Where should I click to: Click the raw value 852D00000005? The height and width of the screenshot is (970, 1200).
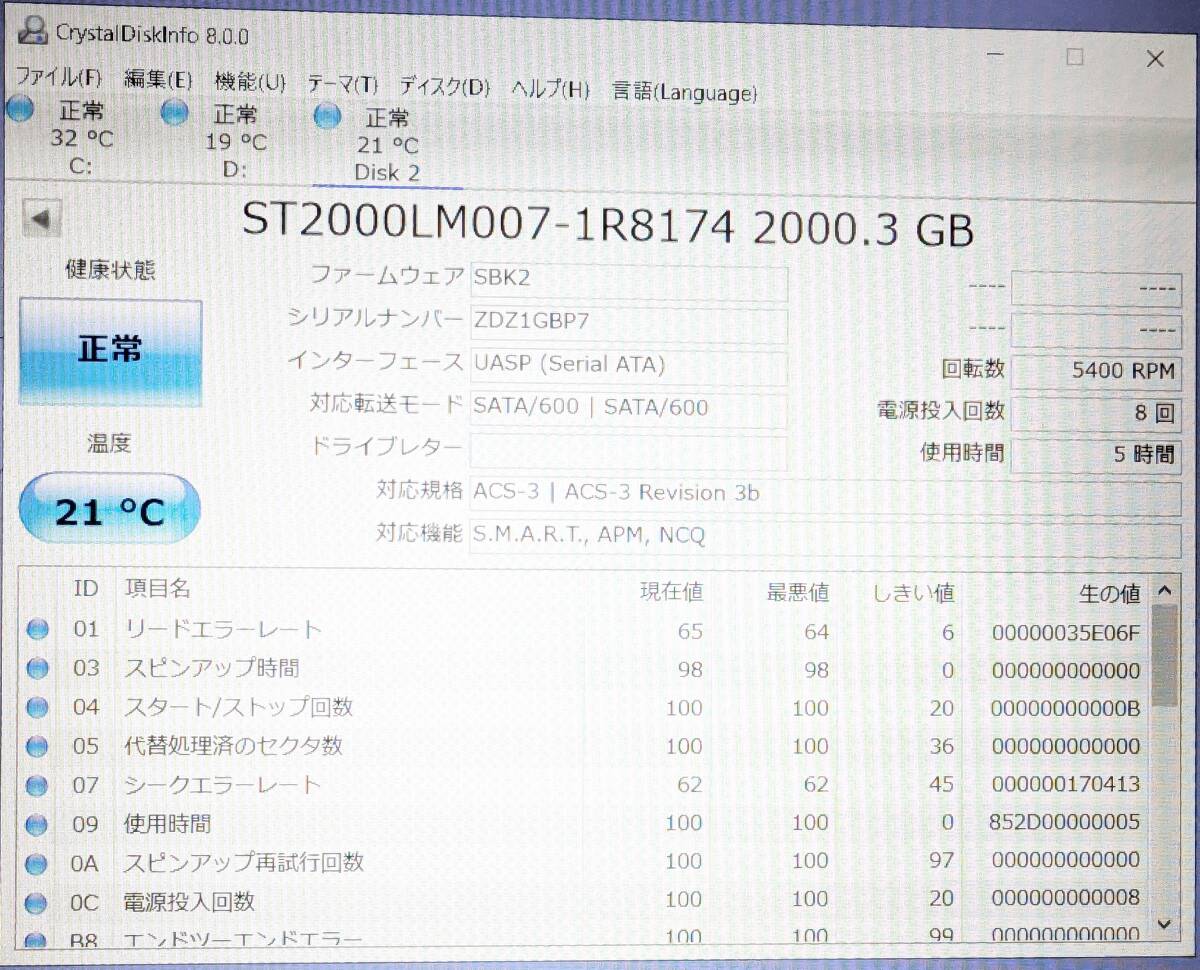tap(1066, 823)
